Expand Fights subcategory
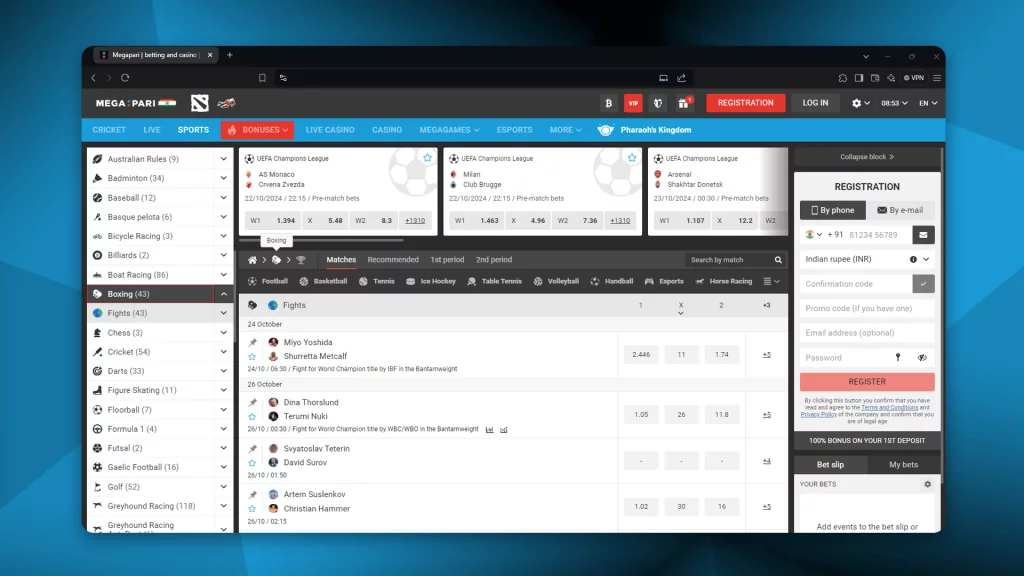This screenshot has width=1024, height=576. click(x=223, y=313)
